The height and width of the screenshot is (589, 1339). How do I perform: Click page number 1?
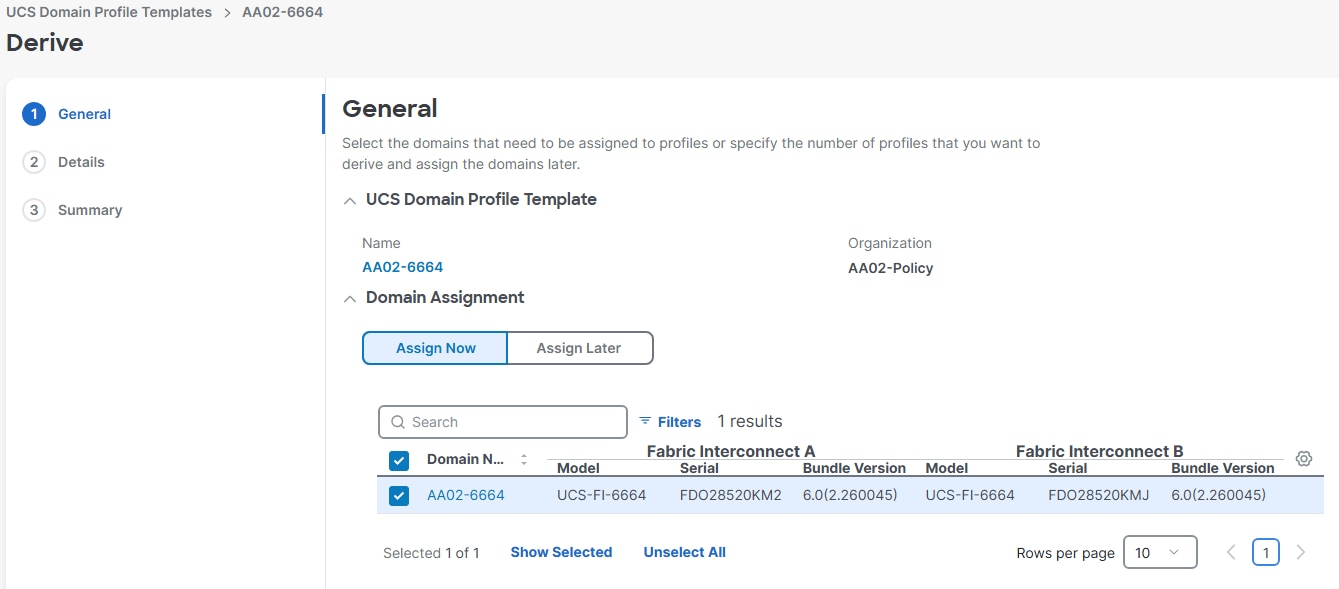1265,552
